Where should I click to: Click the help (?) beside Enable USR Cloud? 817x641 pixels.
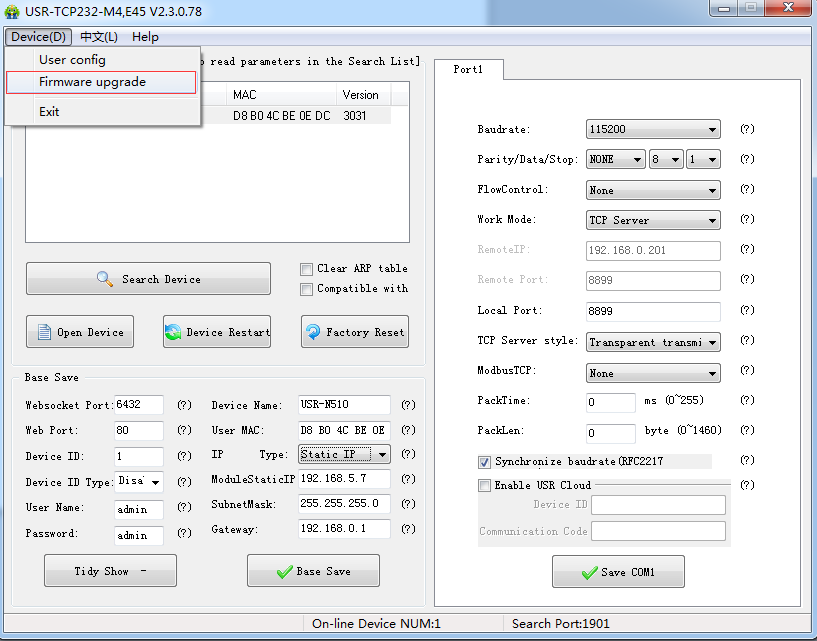(x=747, y=485)
